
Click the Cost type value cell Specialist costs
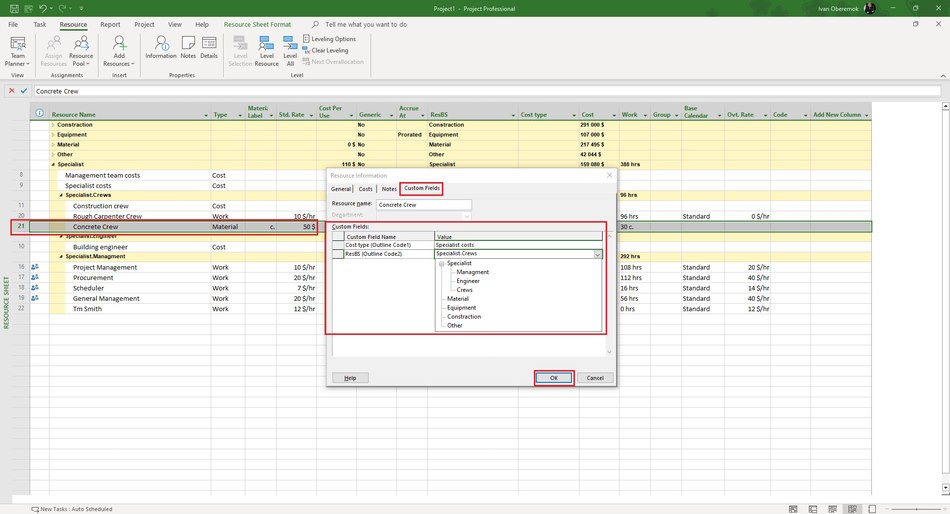pyautogui.click(x=519, y=245)
